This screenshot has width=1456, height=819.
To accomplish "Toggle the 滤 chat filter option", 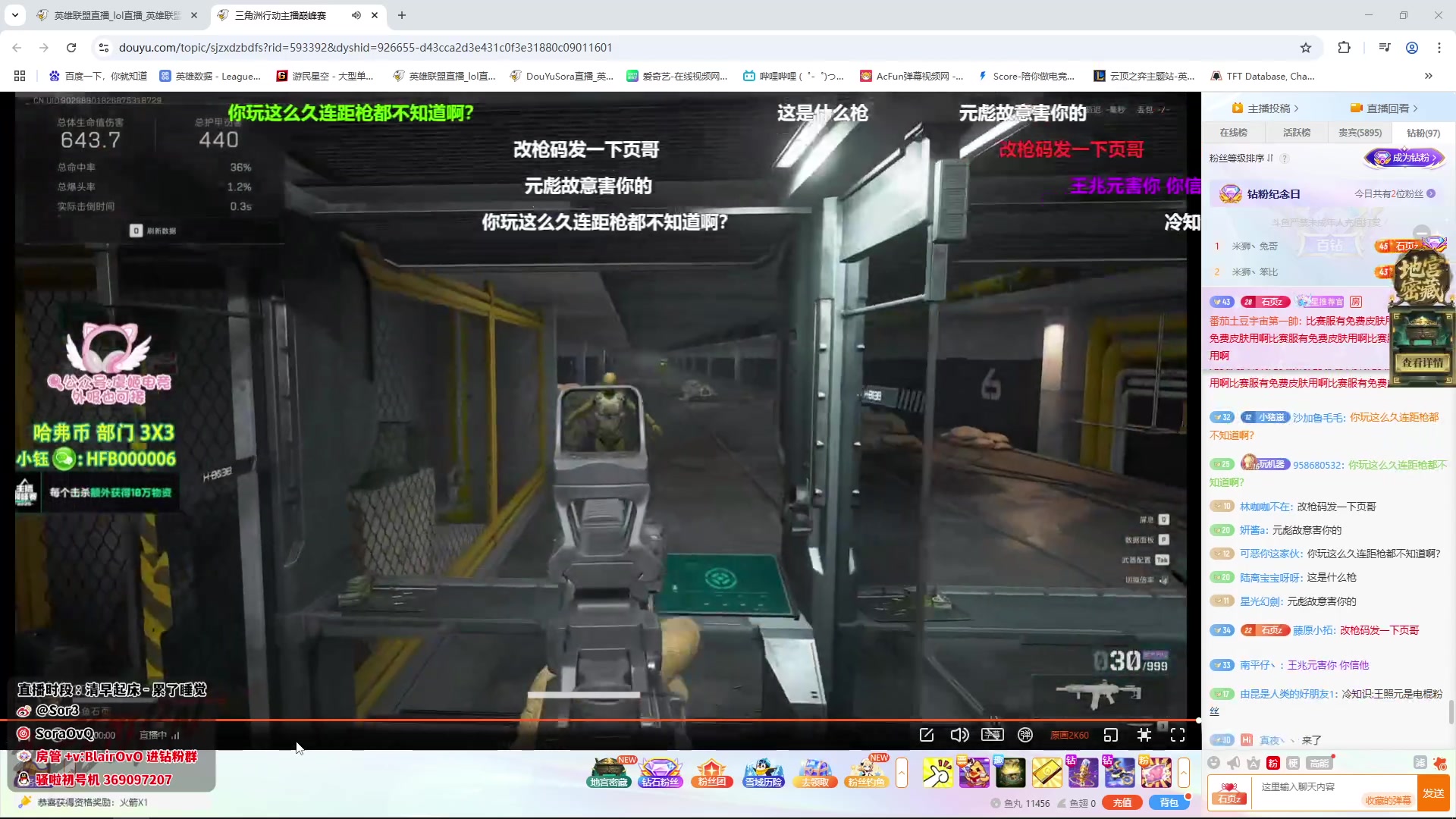I will (1420, 763).
